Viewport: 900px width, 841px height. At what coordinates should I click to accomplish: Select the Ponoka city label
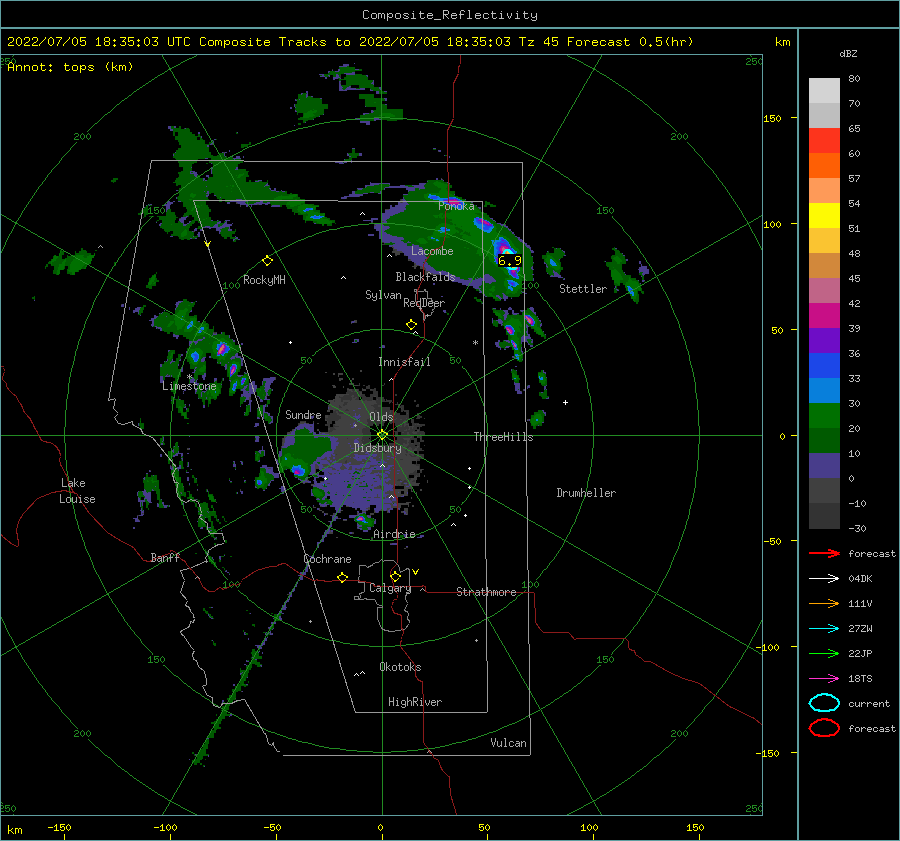(x=456, y=206)
